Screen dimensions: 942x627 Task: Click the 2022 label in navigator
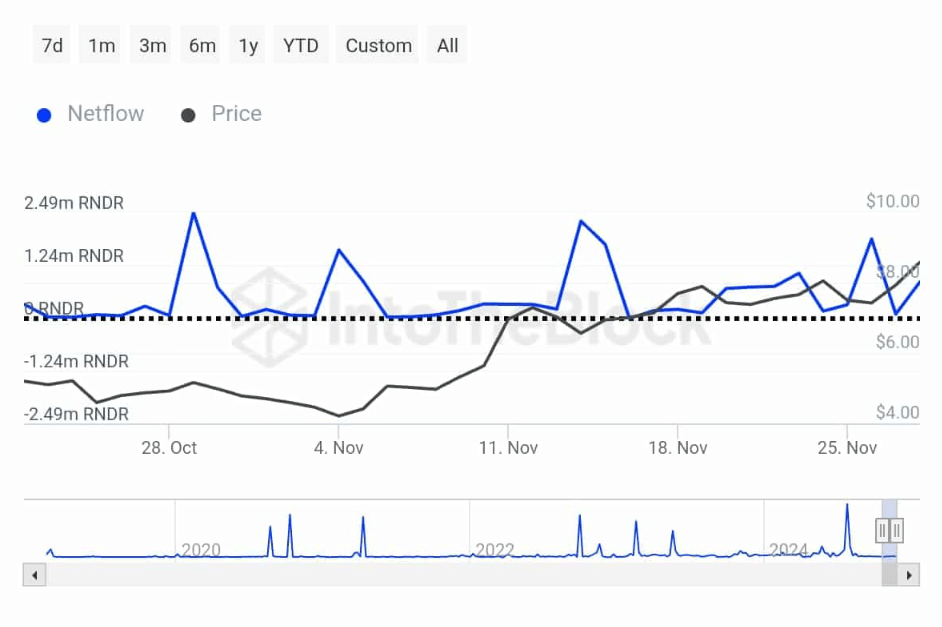[x=494, y=550]
